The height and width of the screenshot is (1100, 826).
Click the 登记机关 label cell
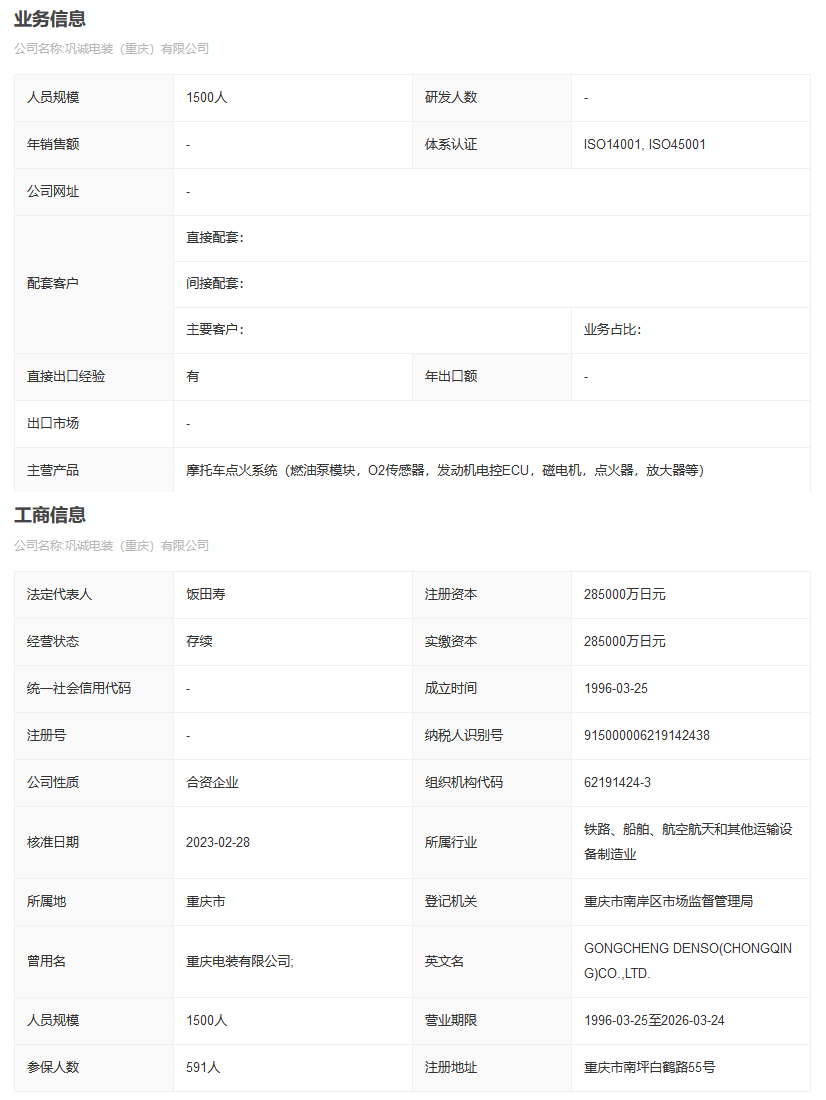(x=492, y=902)
